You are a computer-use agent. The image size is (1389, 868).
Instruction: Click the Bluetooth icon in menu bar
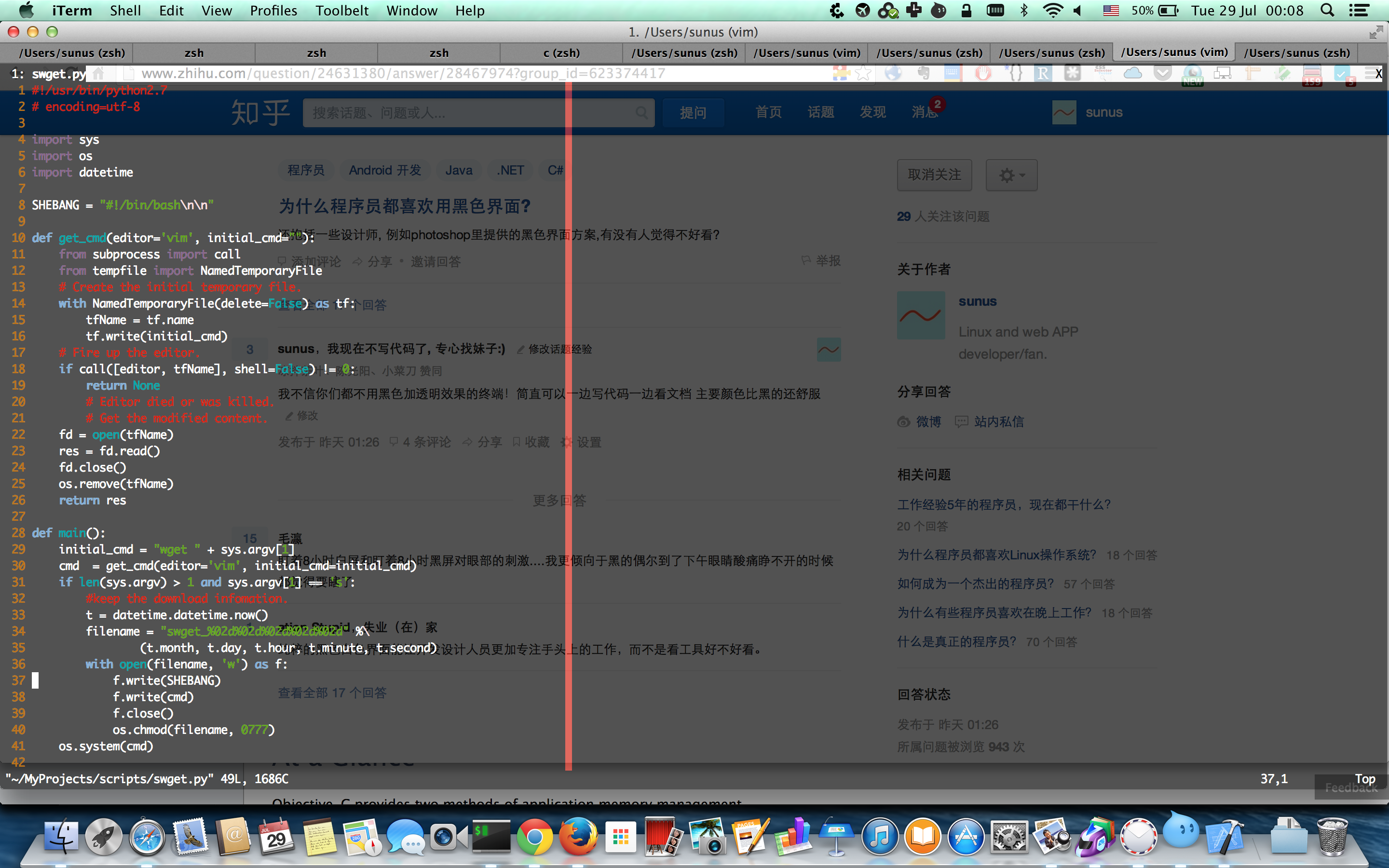[1022, 10]
